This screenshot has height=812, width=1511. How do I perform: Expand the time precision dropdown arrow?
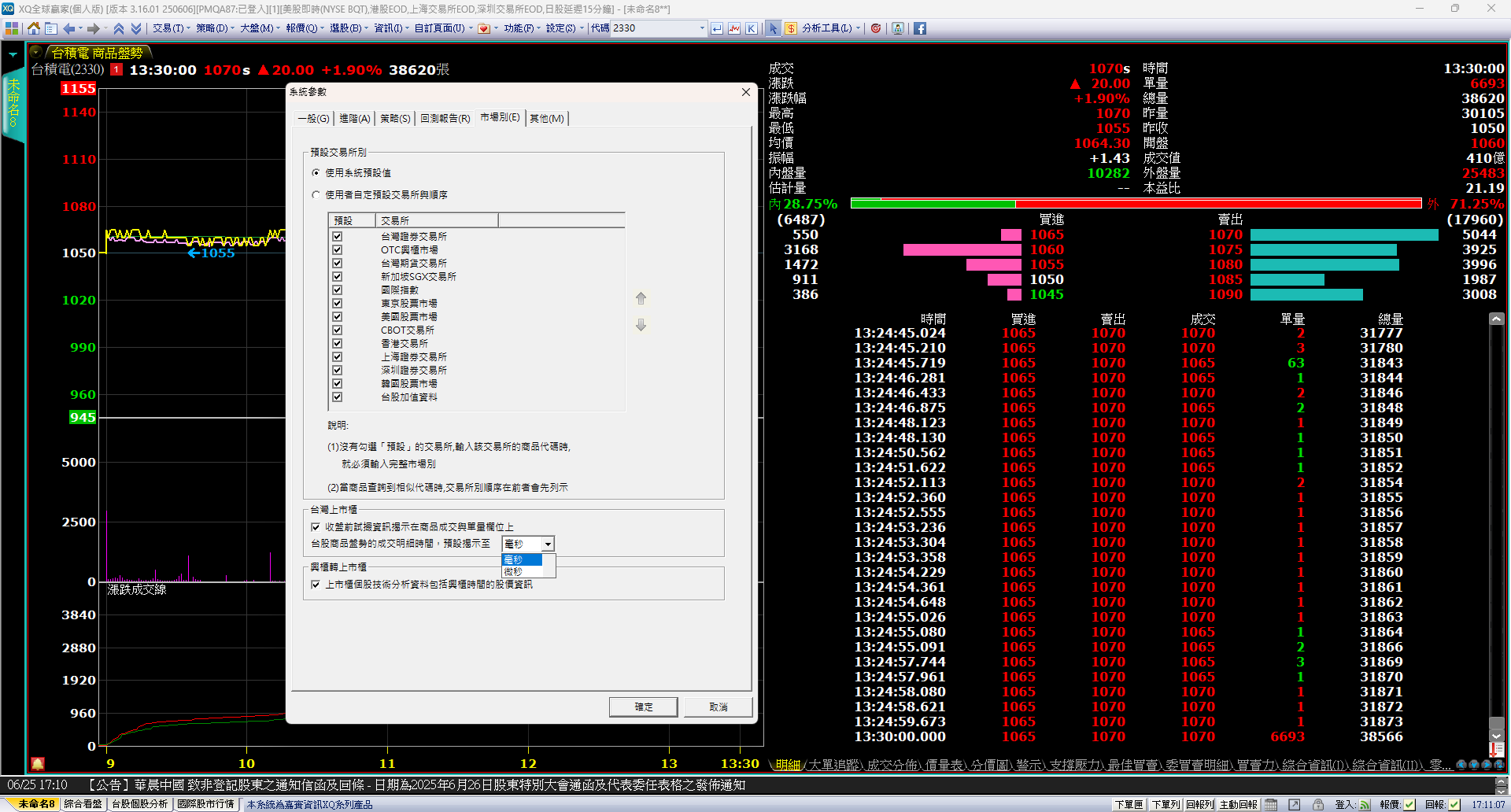pyautogui.click(x=548, y=544)
